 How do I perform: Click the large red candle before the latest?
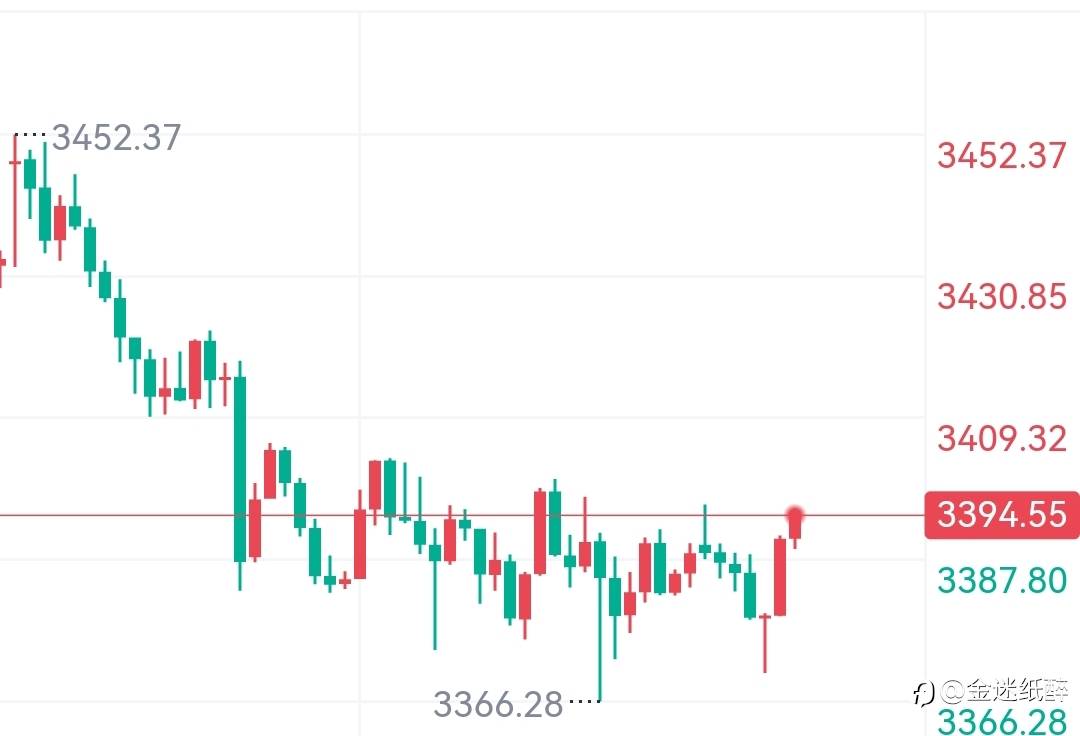780,576
